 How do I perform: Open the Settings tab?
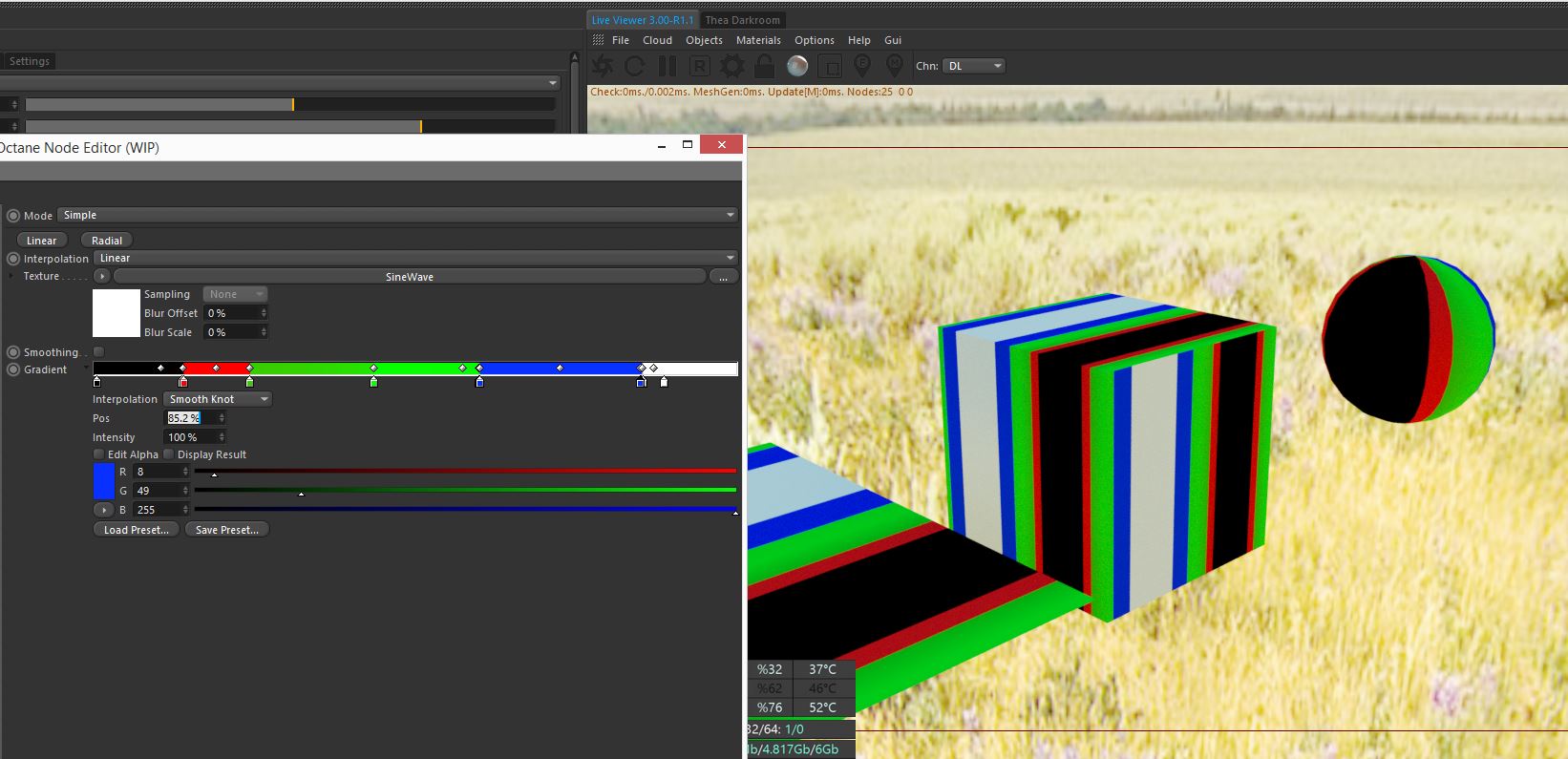click(30, 61)
